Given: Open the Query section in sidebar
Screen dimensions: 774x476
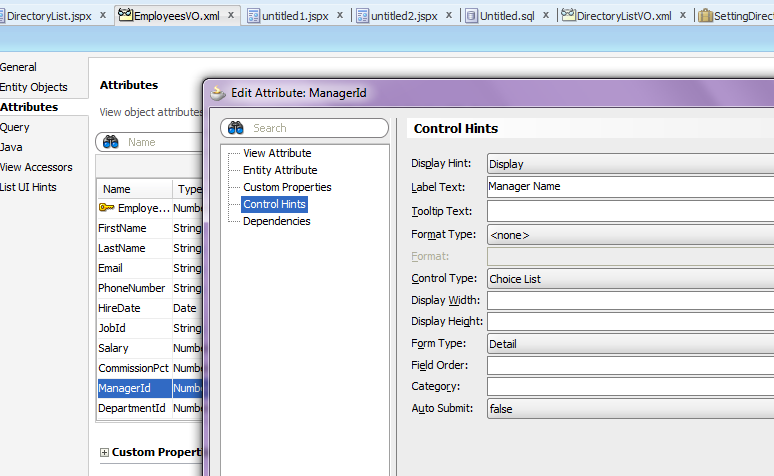Looking at the screenshot, I should coord(15,127).
